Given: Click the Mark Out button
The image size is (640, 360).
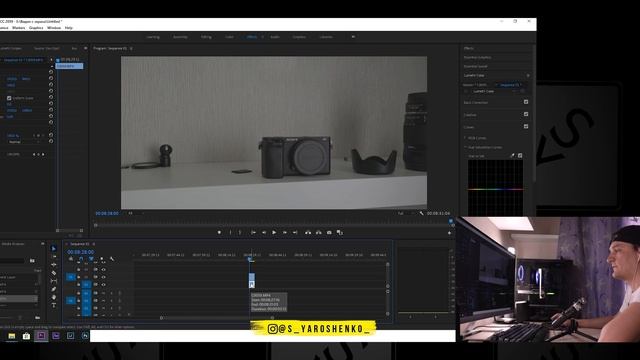Looking at the screenshot, I should [240, 232].
